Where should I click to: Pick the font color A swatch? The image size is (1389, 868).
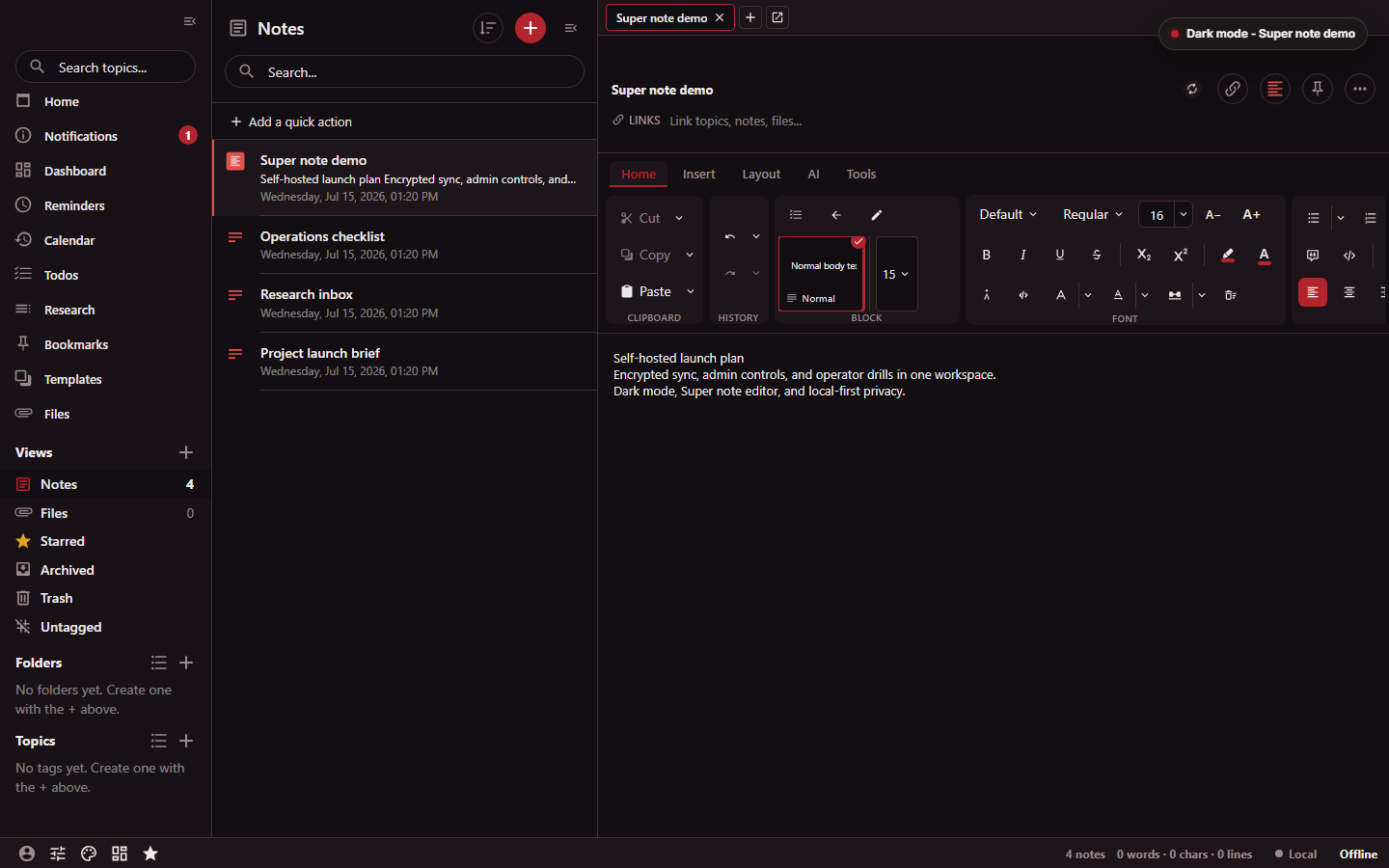1264,255
